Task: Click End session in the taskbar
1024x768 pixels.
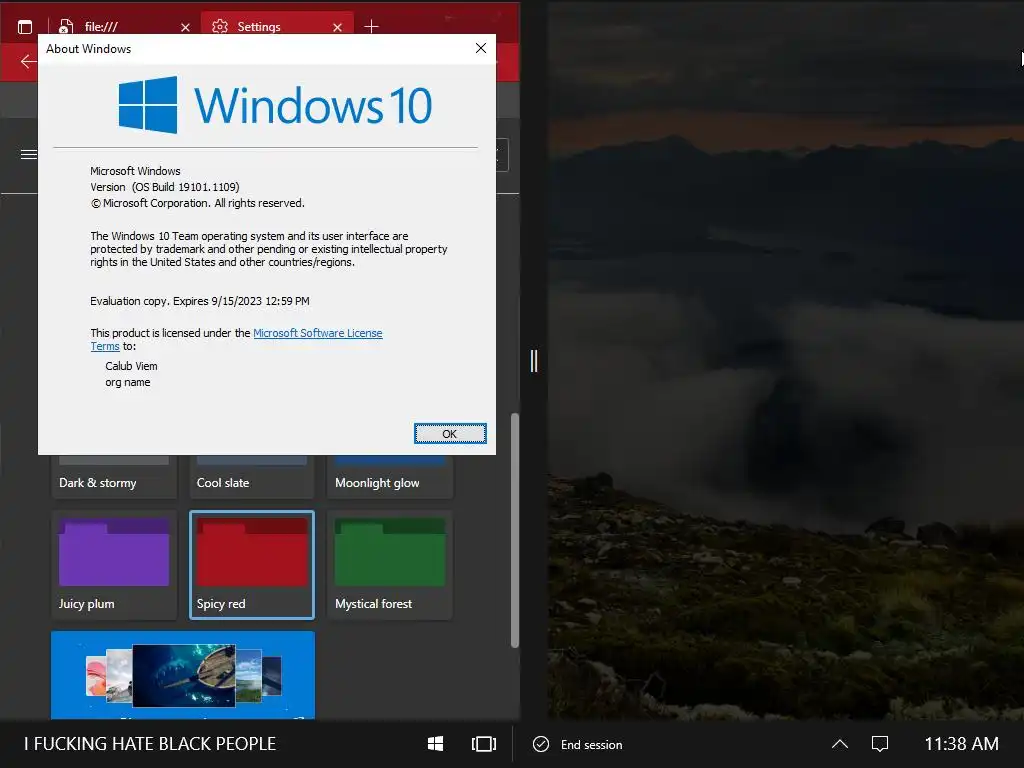Action: 578,744
